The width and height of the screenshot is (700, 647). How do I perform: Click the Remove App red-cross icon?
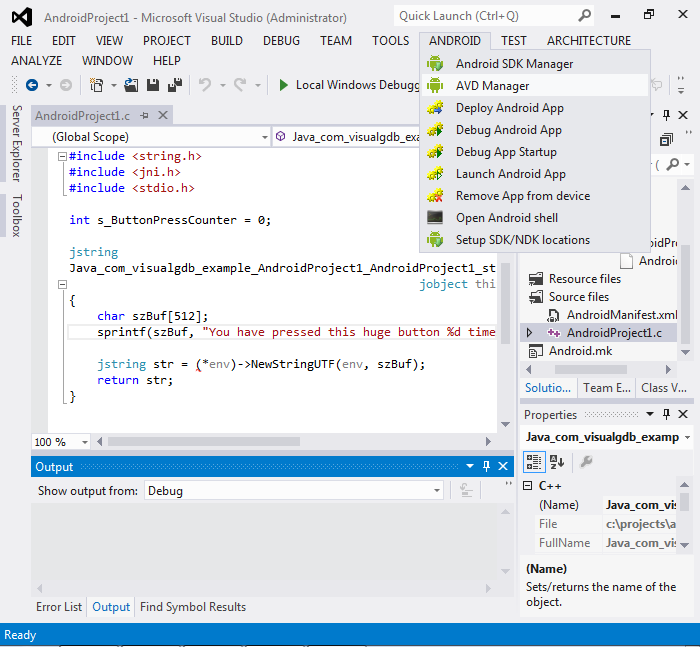[x=435, y=195]
